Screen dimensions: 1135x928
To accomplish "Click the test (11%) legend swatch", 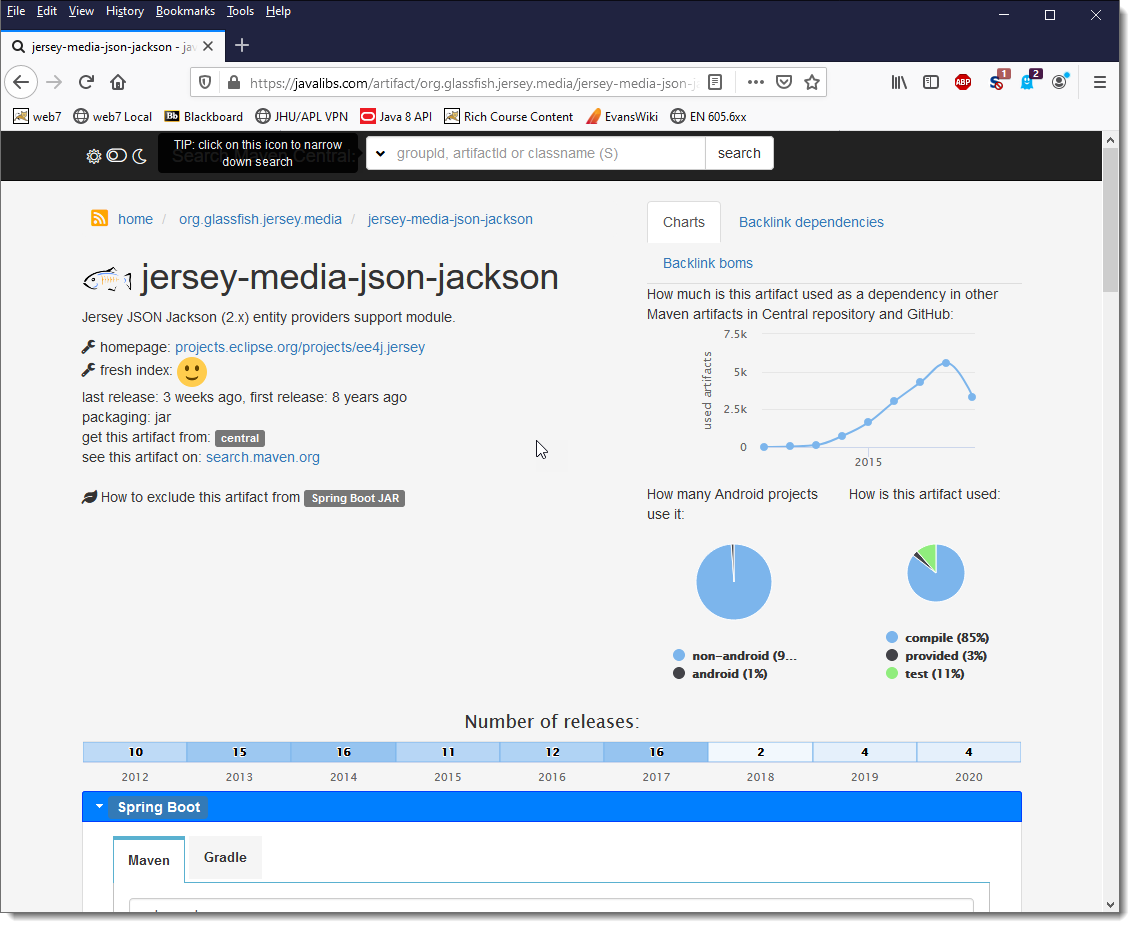I will [x=892, y=673].
